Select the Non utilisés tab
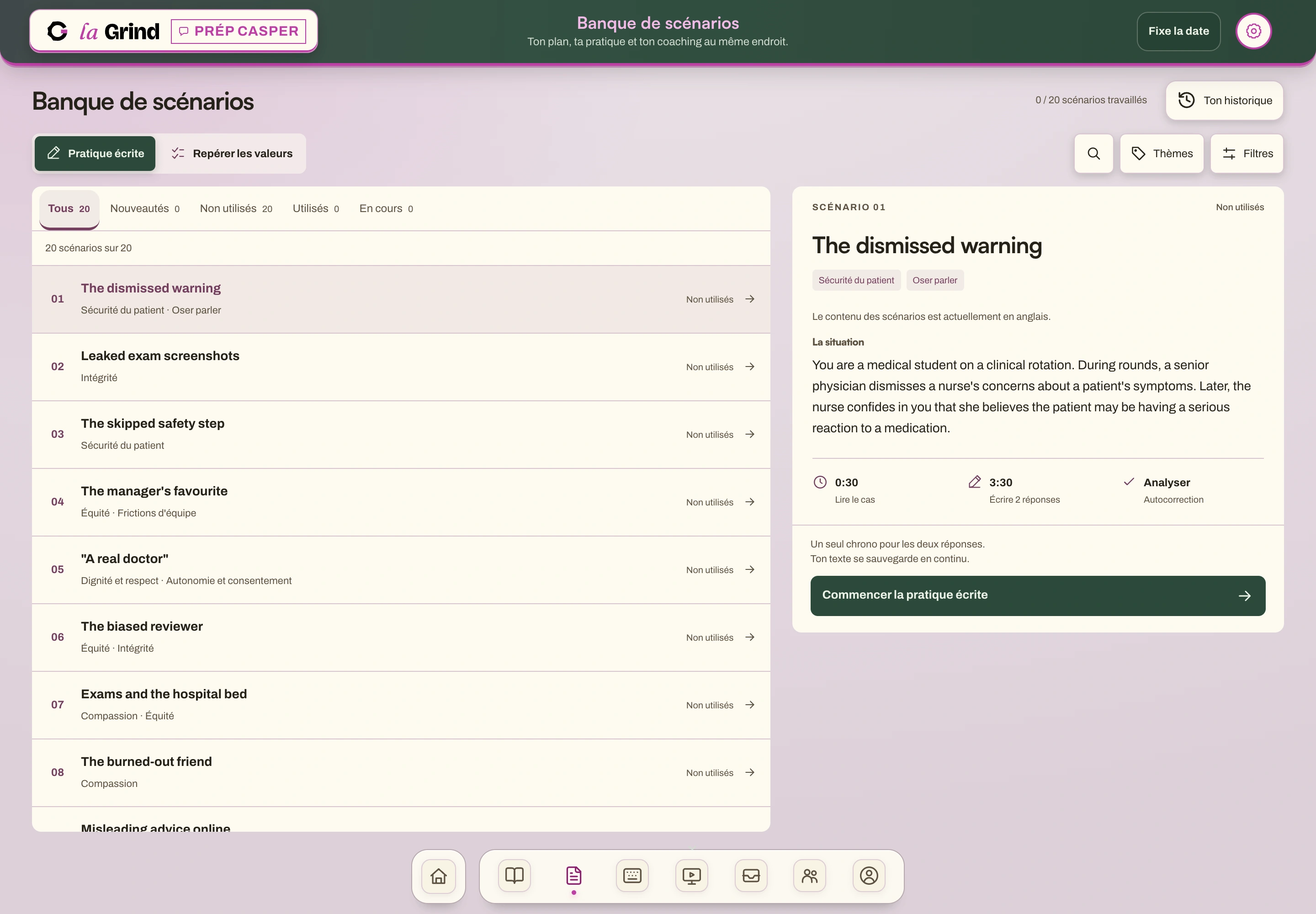The image size is (1316, 914). point(236,208)
